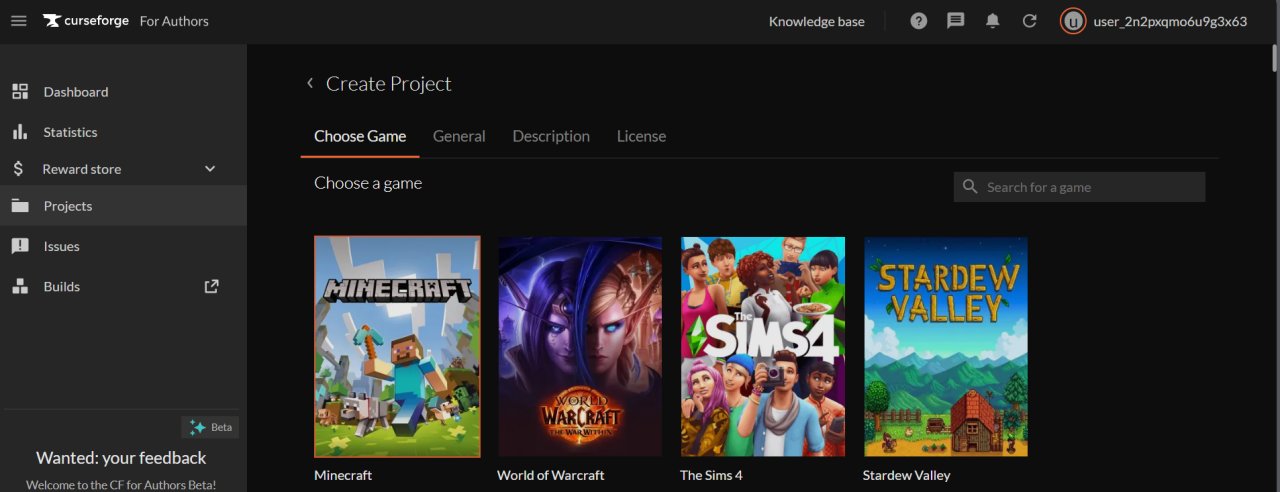Open Projects in the sidebar
The image size is (1280, 492).
pos(123,206)
